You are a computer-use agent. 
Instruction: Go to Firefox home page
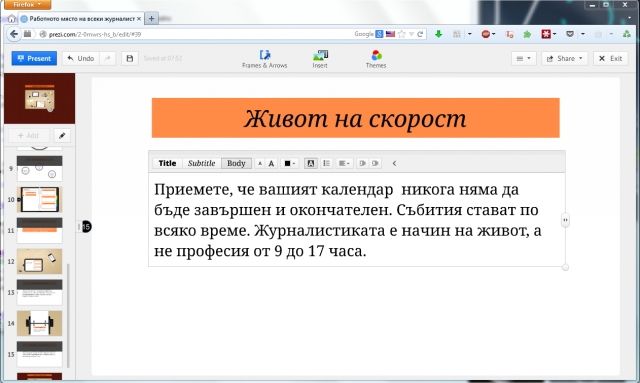pos(11,18)
